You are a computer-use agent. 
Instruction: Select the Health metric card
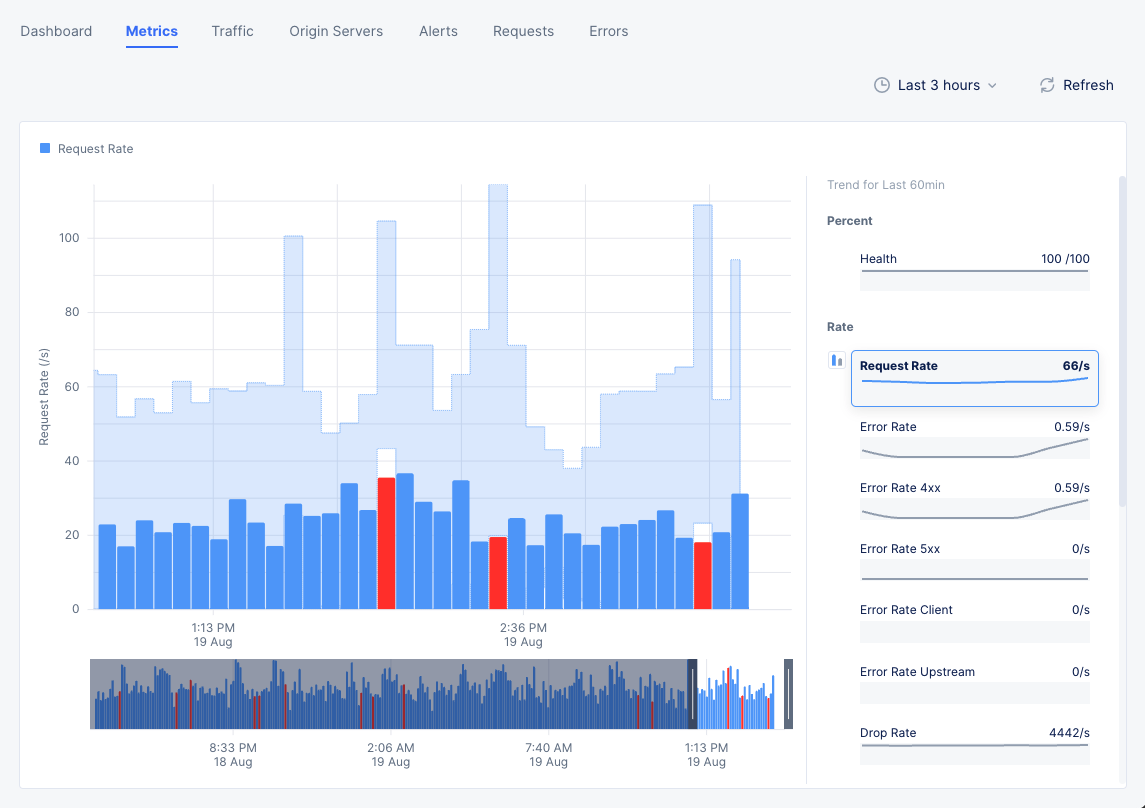974,270
